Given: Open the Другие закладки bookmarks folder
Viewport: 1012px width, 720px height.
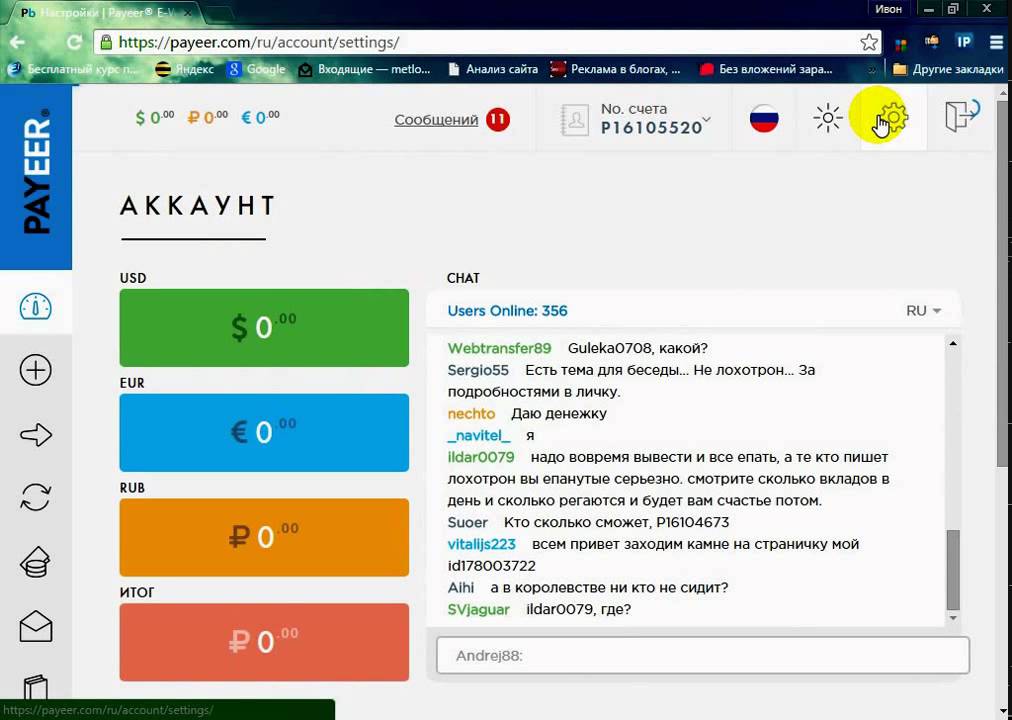Looking at the screenshot, I should point(948,69).
